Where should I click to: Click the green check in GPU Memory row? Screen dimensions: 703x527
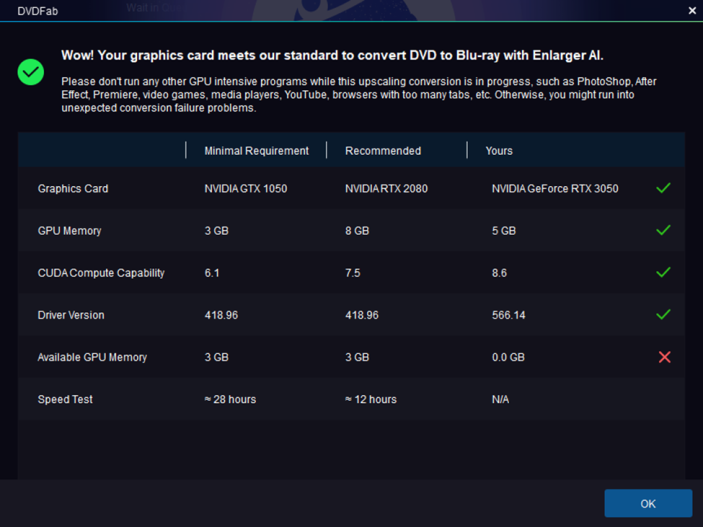(663, 230)
